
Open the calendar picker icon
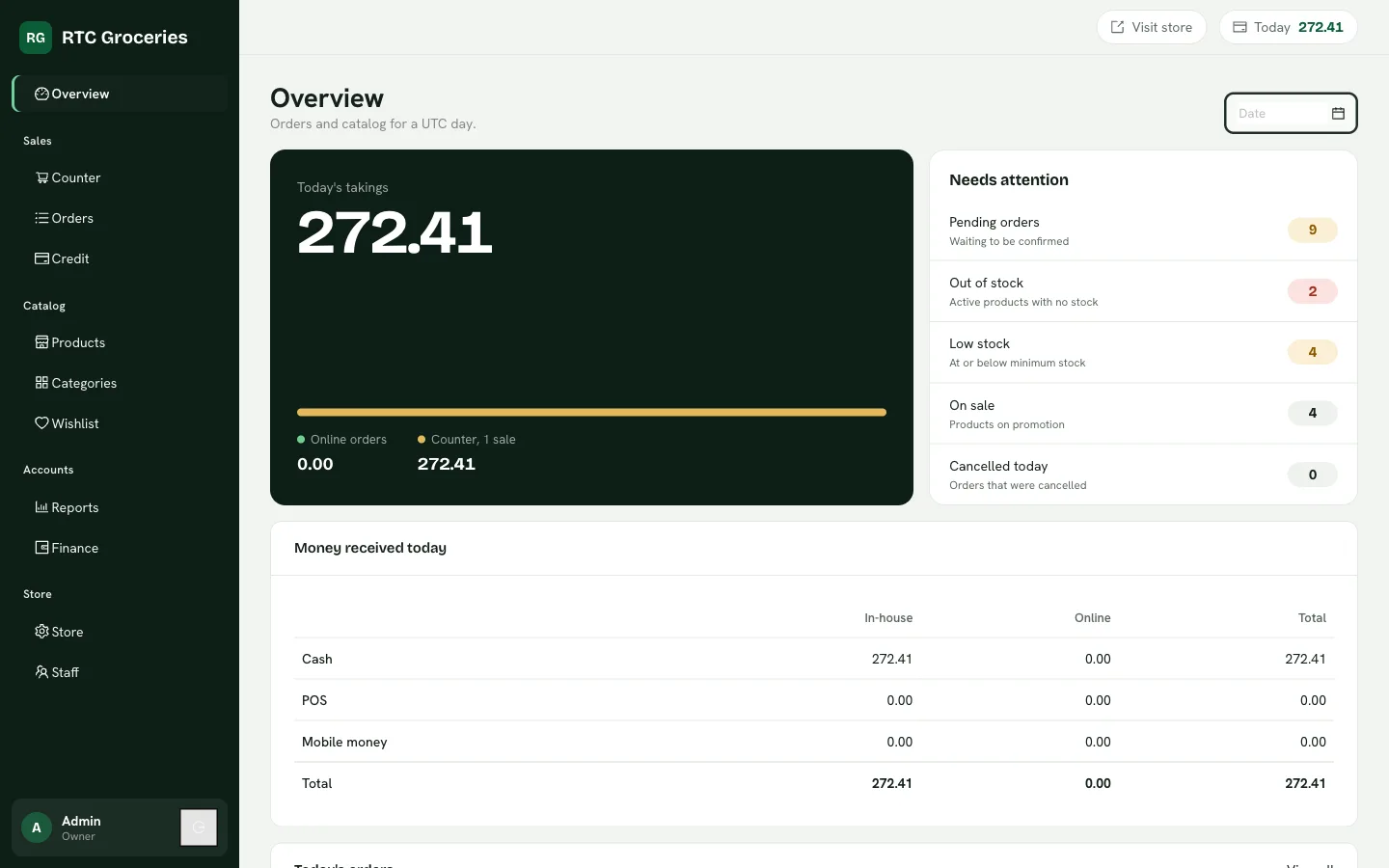click(x=1338, y=114)
